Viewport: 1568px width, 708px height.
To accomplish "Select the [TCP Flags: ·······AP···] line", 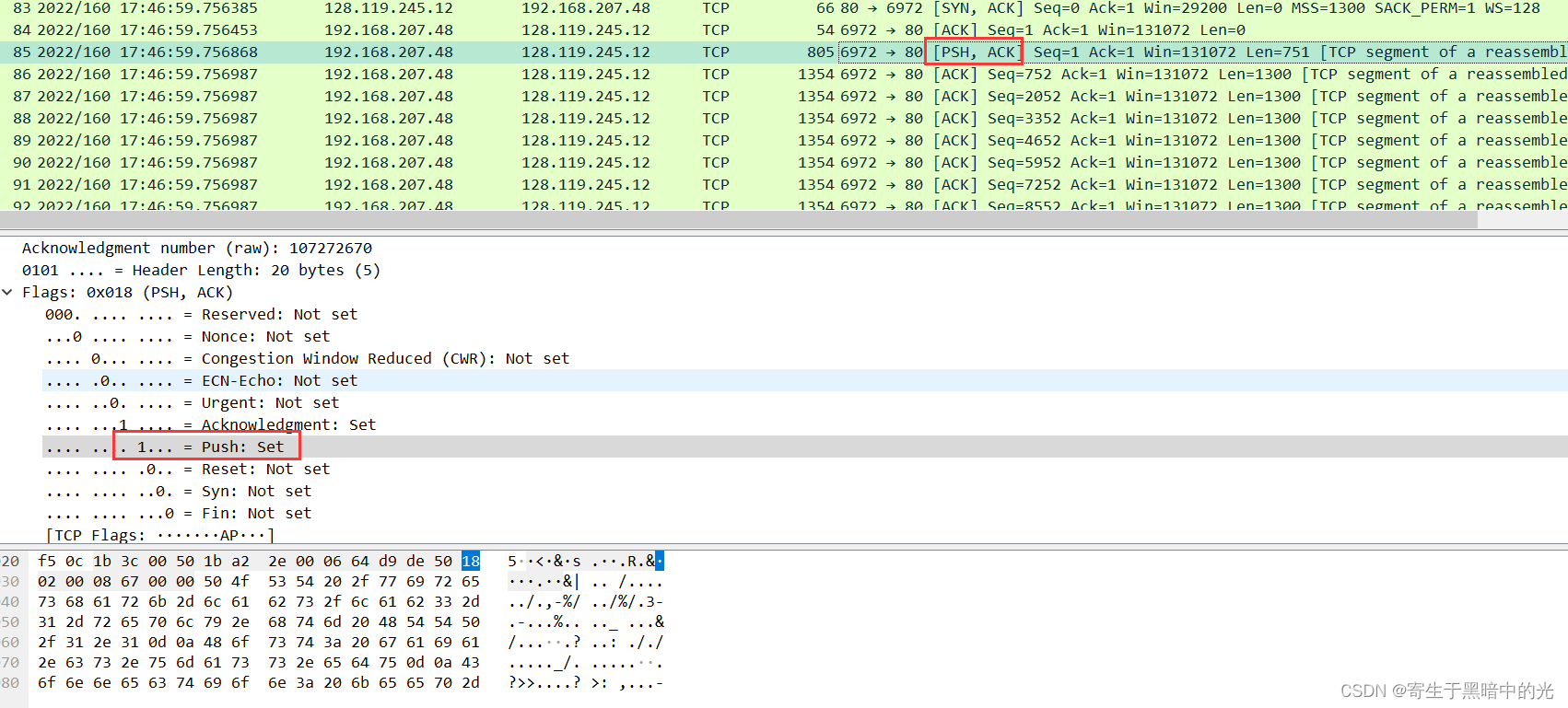I will pyautogui.click(x=159, y=536).
